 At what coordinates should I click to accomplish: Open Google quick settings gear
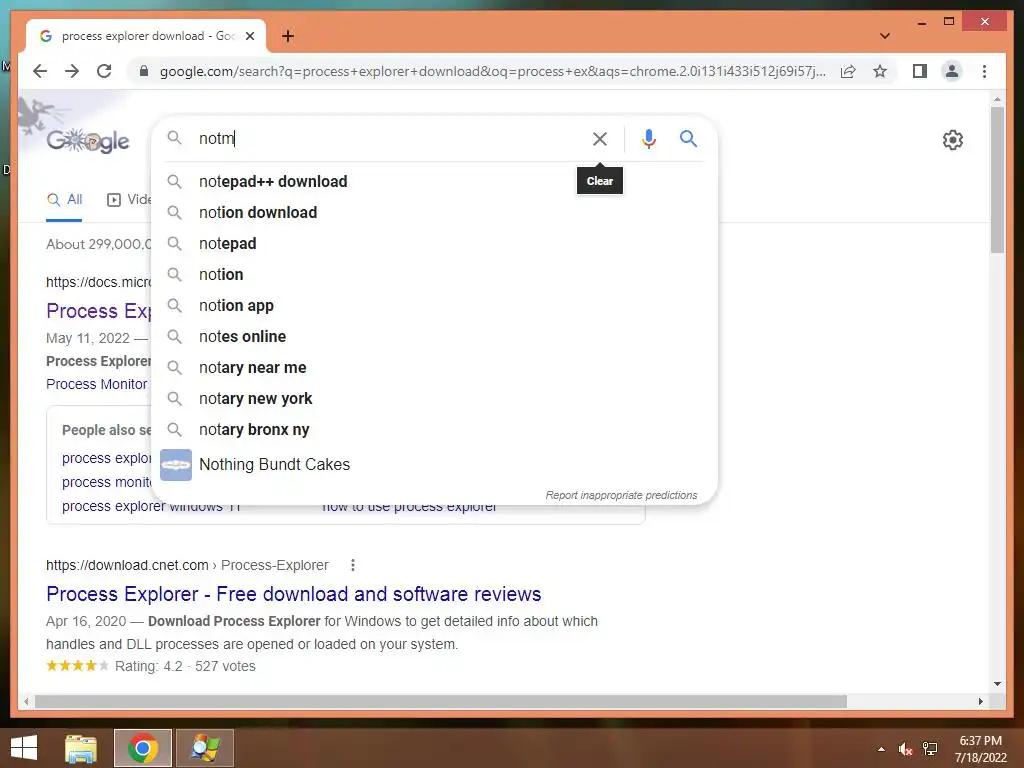pyautogui.click(x=953, y=140)
